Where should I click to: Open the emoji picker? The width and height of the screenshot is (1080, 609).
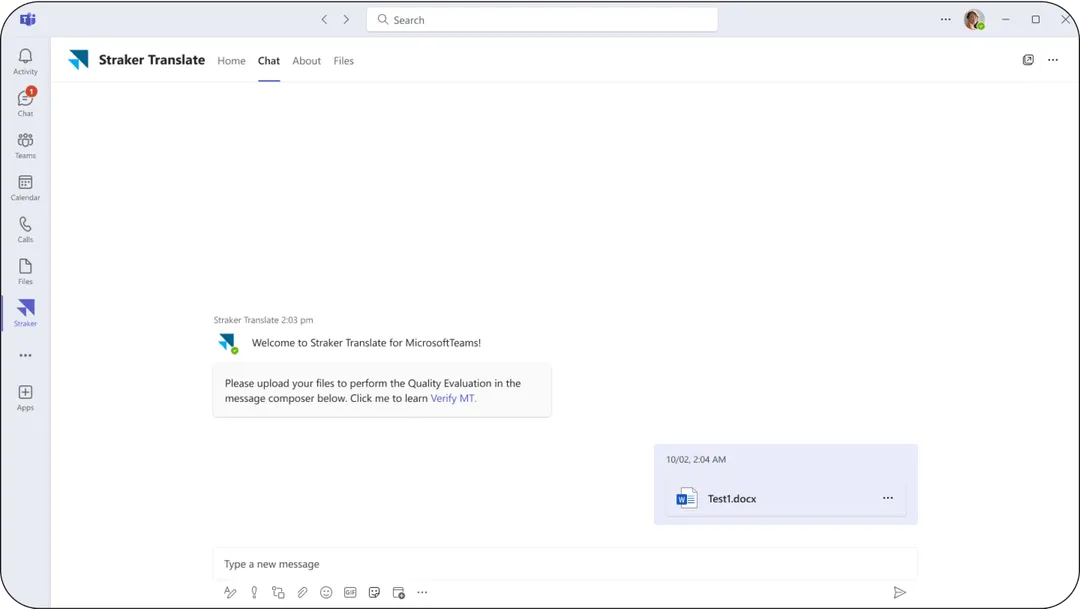pos(326,592)
